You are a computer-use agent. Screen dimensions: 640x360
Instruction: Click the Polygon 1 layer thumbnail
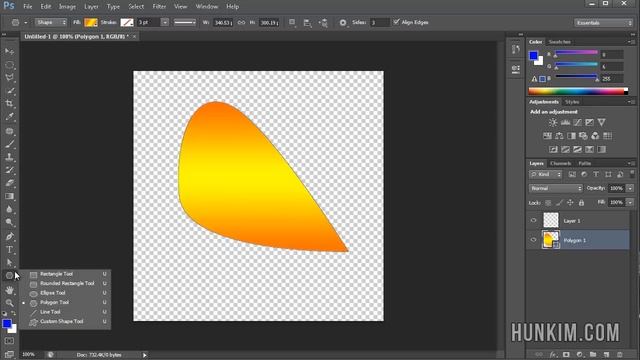(551, 240)
